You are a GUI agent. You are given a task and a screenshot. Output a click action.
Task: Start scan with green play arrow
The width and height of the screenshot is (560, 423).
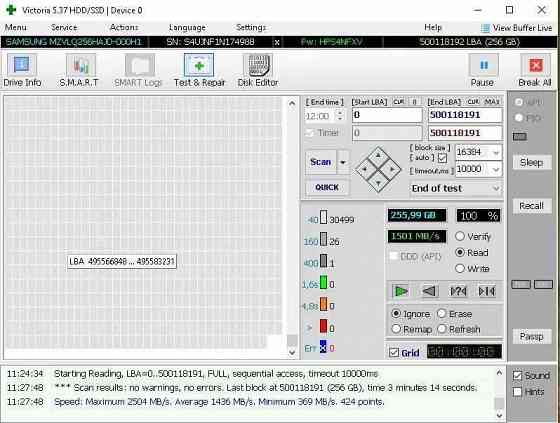tap(400, 292)
